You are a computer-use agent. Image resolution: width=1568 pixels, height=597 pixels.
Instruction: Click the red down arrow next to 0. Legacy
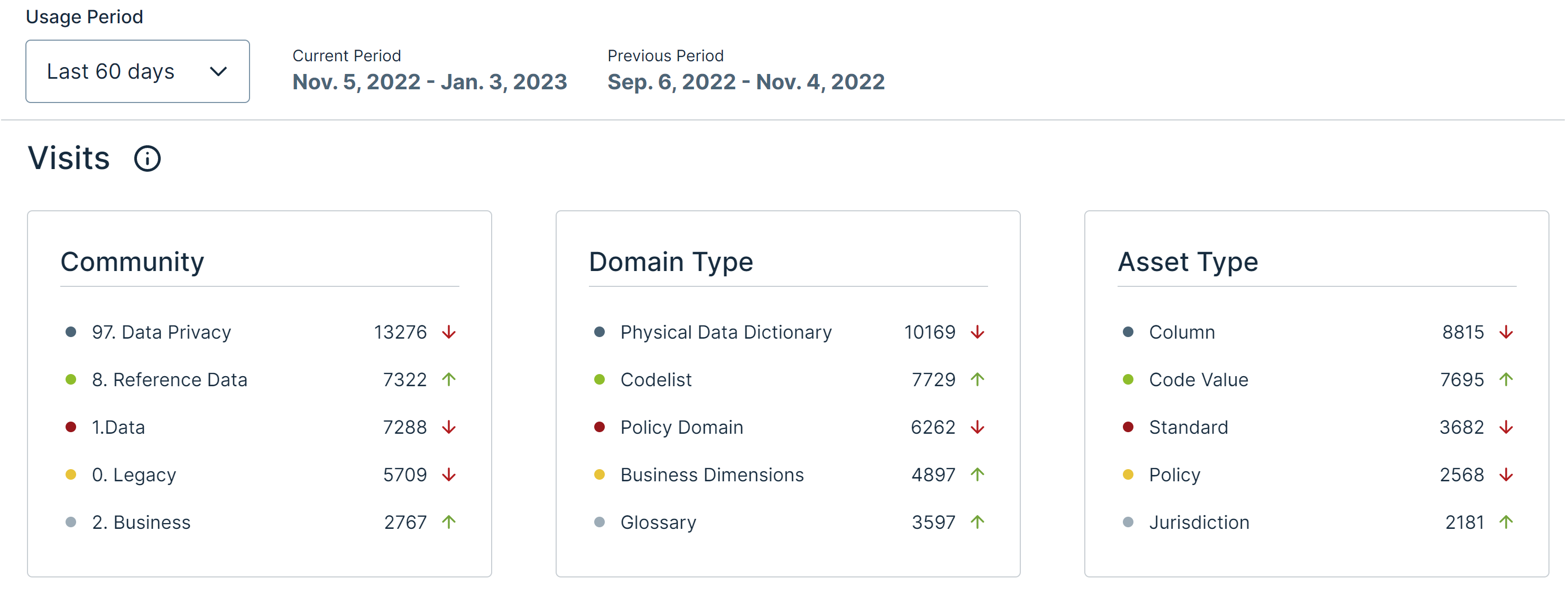(x=449, y=474)
